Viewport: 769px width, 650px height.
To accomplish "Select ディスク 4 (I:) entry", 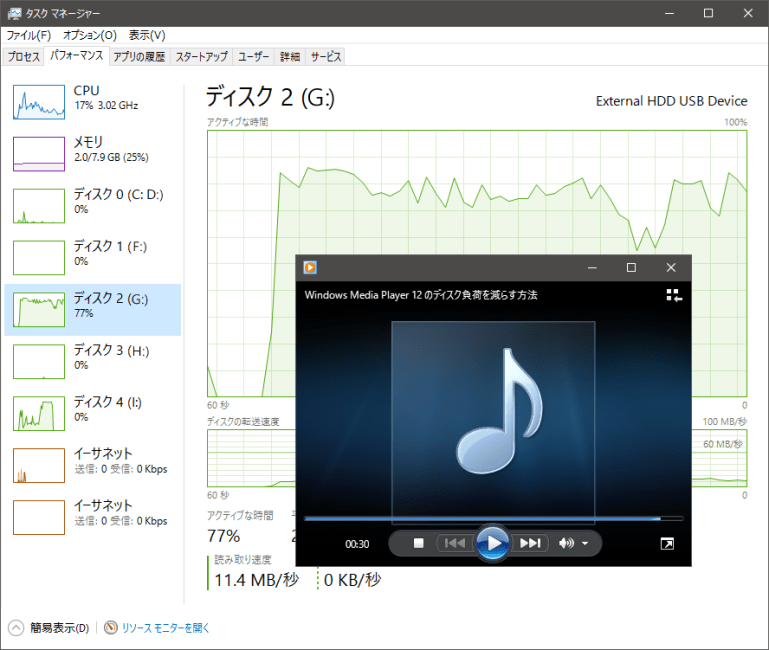I will click(93, 414).
